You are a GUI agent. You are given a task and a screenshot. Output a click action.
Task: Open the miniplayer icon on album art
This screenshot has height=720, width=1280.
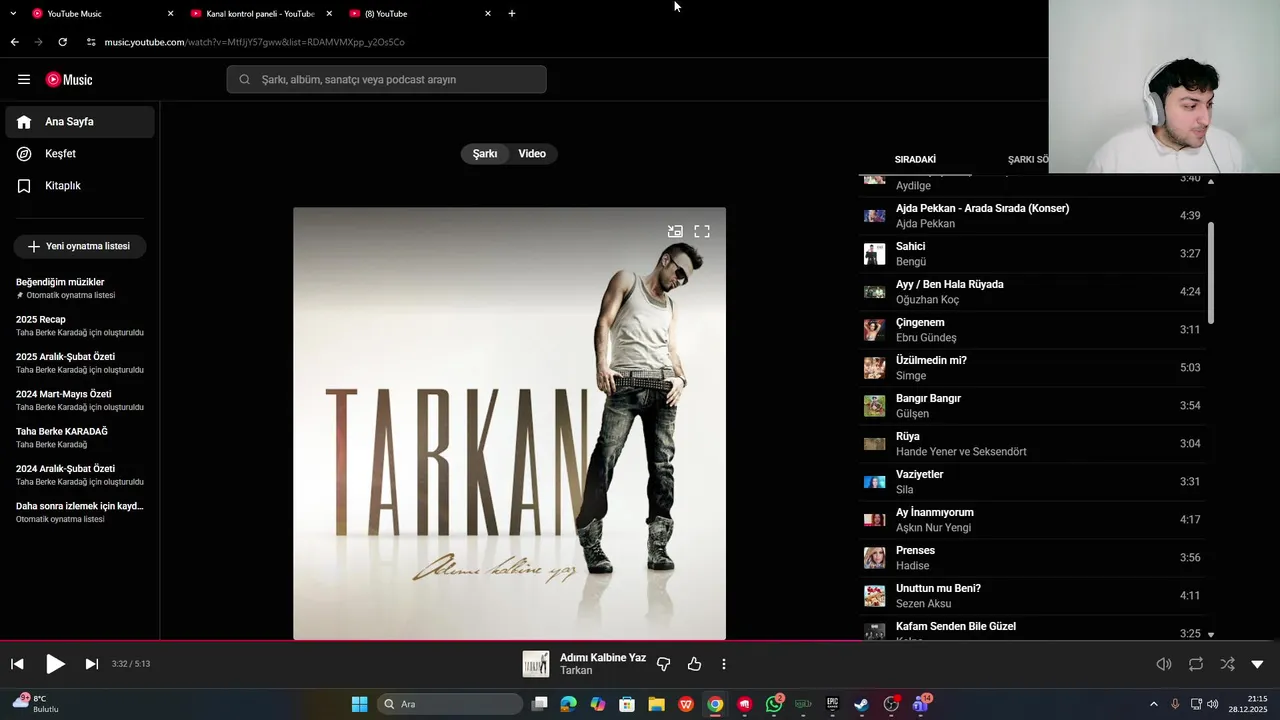pyautogui.click(x=676, y=231)
